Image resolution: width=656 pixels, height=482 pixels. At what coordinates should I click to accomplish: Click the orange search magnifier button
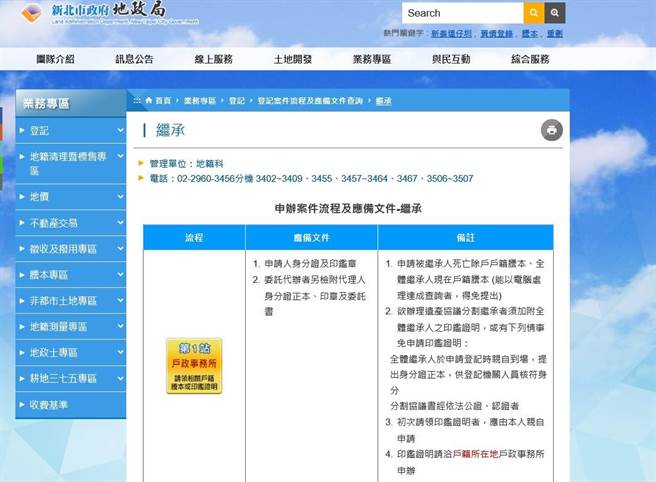533,13
